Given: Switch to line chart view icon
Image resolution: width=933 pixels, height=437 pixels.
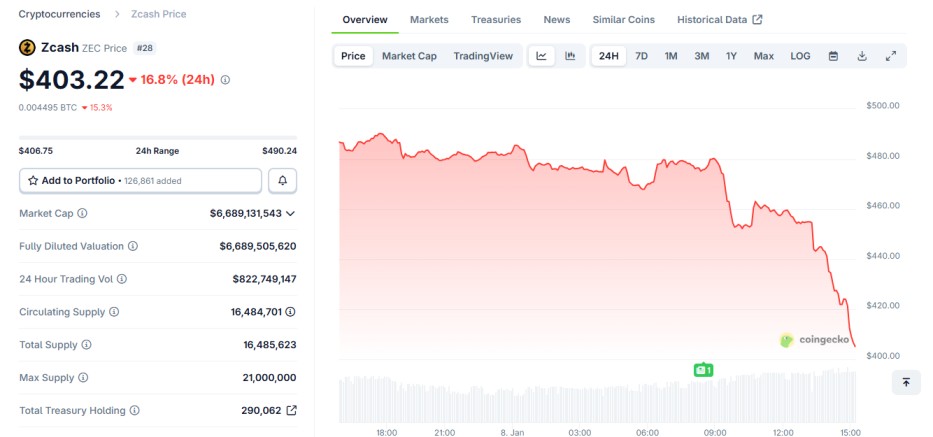Looking at the screenshot, I should (x=541, y=56).
